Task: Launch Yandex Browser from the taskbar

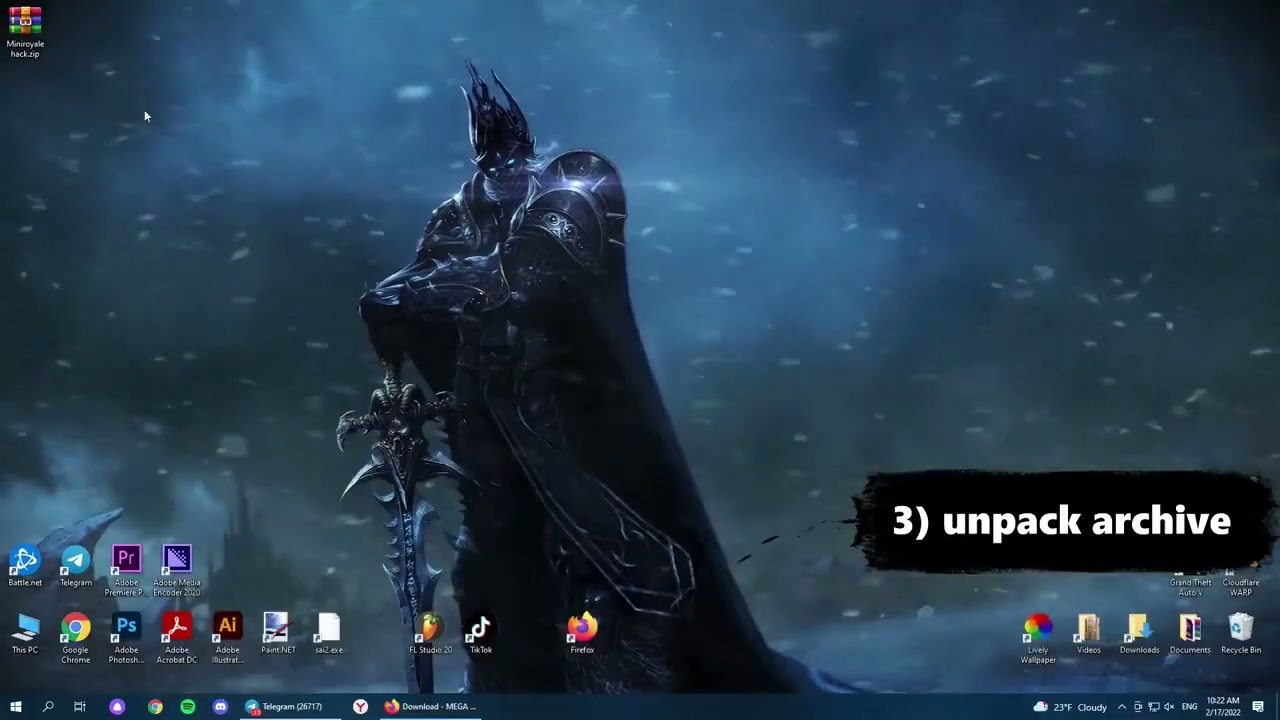Action: point(360,707)
